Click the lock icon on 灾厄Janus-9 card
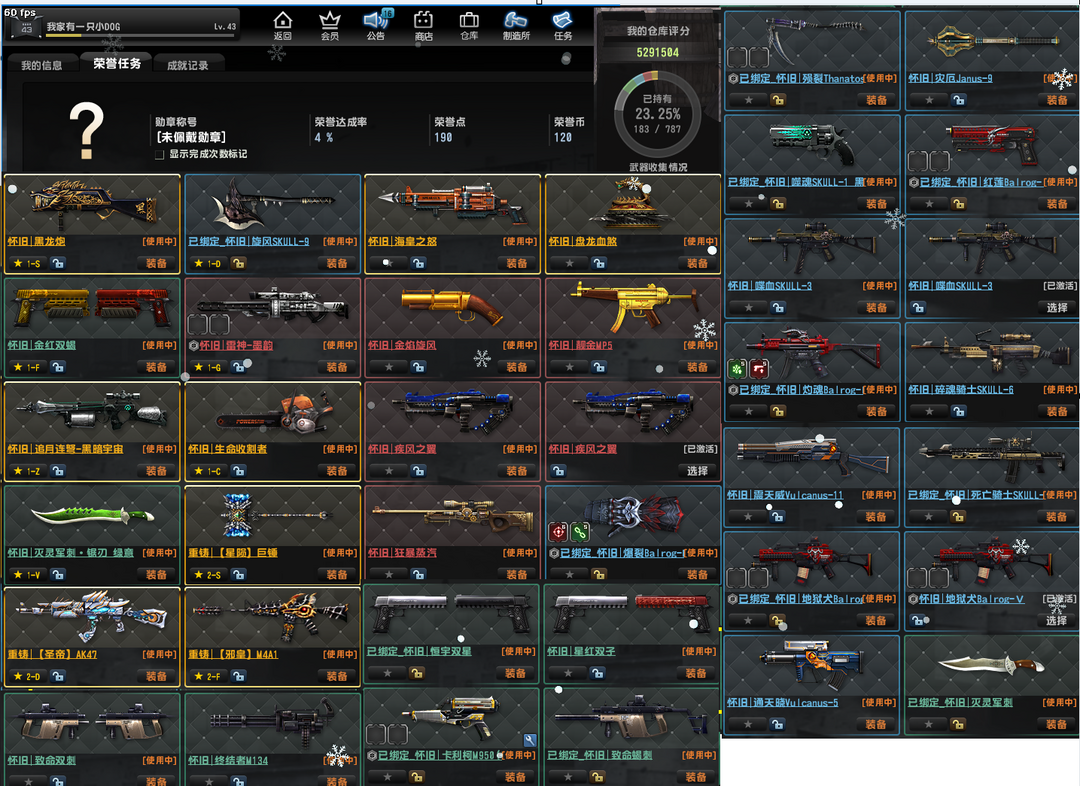Image resolution: width=1080 pixels, height=786 pixels. pyautogui.click(x=959, y=100)
